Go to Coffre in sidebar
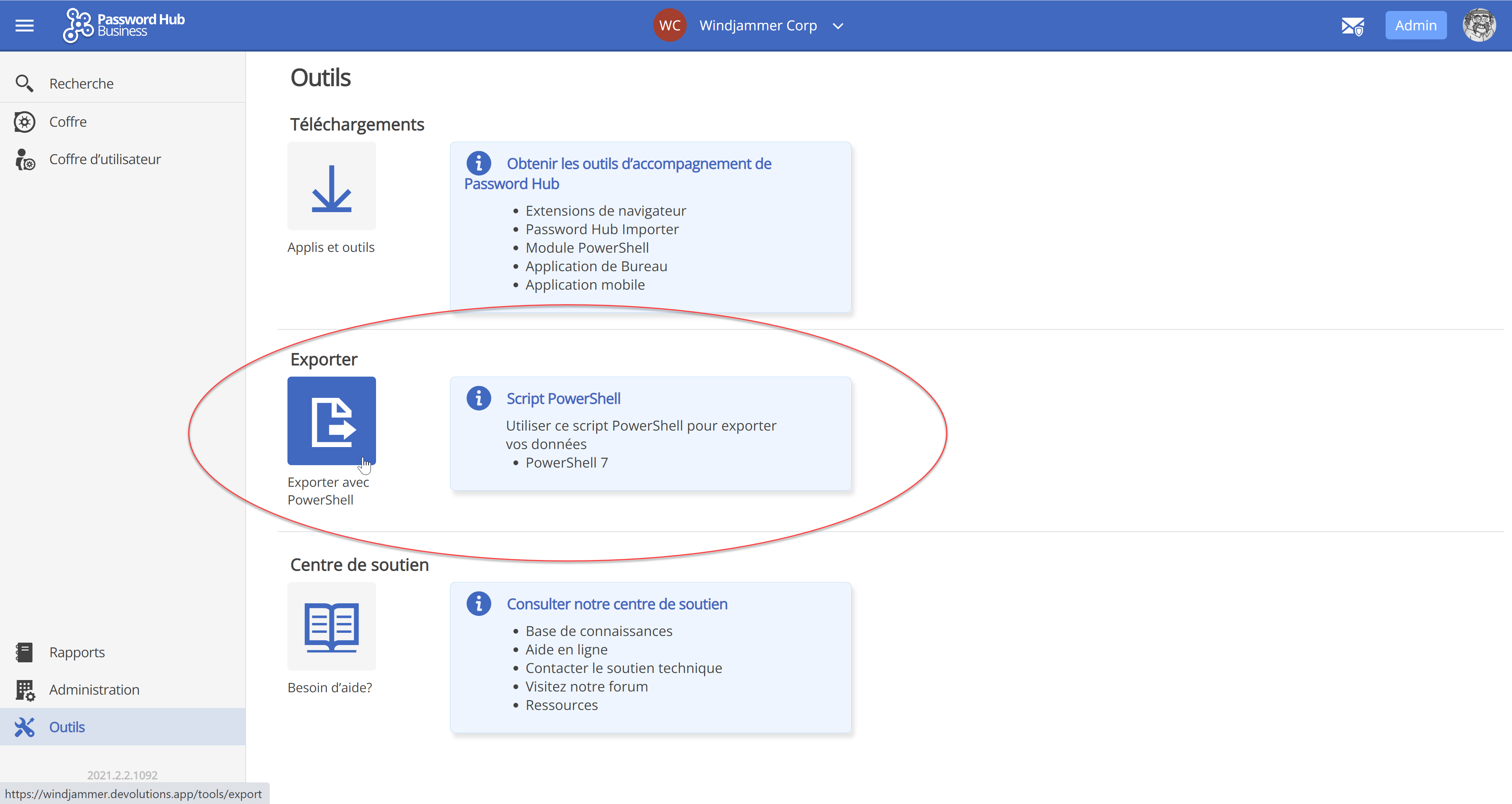Screen dimensions: 1512x804 click(x=67, y=121)
